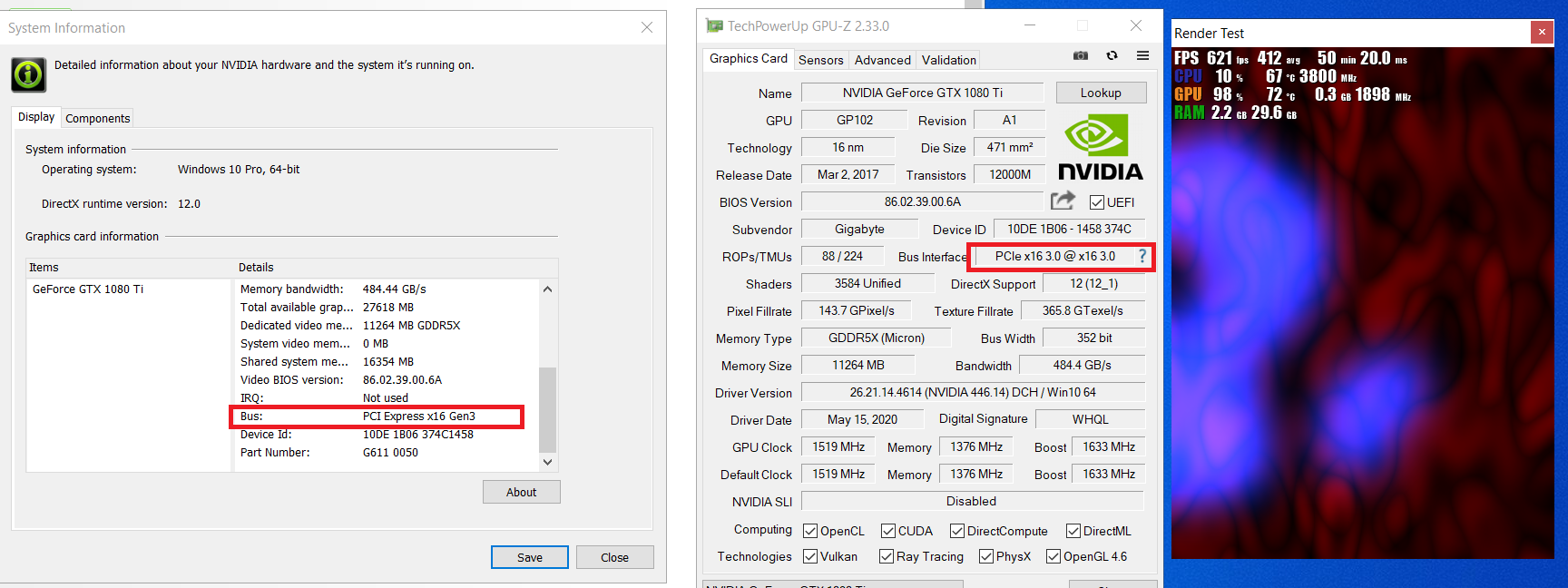Image resolution: width=1568 pixels, height=588 pixels.
Task: Toggle the CUDA checkbox
Action: (x=888, y=531)
